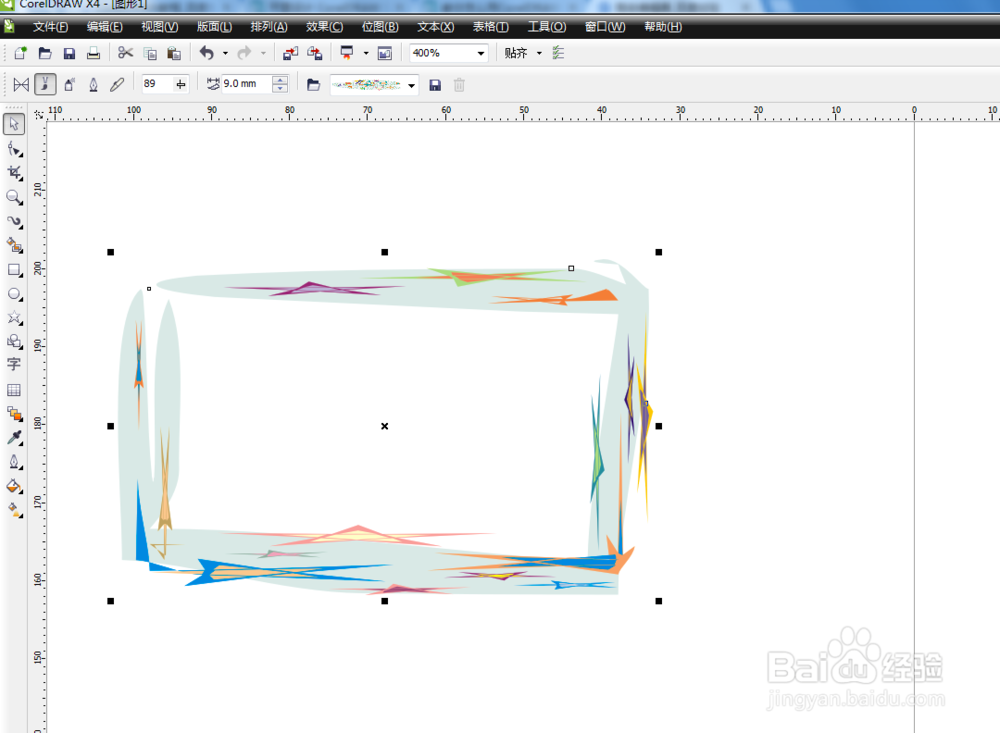Image resolution: width=1000 pixels, height=733 pixels.
Task: Open the Fill bucket tool
Action: coord(14,486)
